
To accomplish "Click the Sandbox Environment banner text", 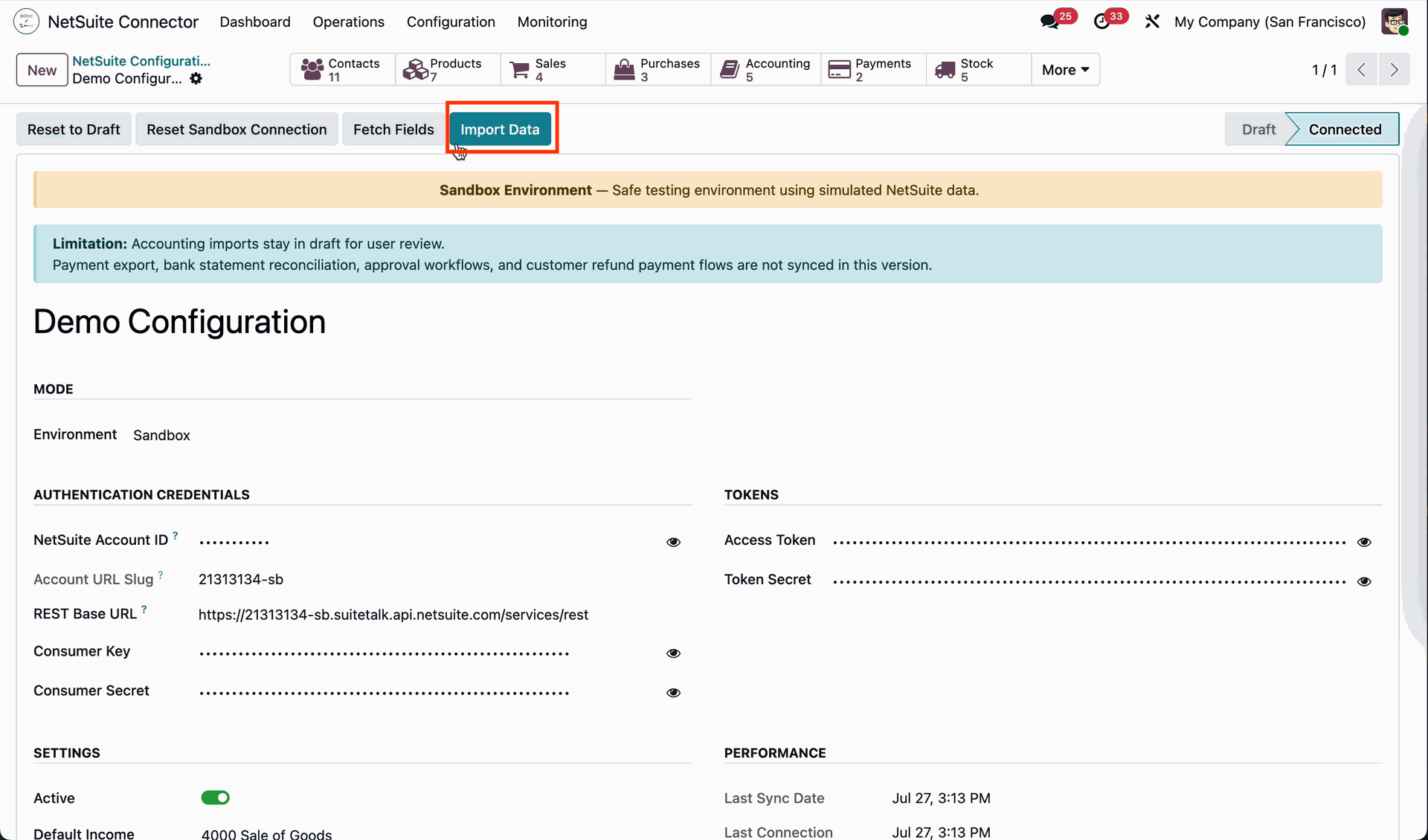I will 709,190.
